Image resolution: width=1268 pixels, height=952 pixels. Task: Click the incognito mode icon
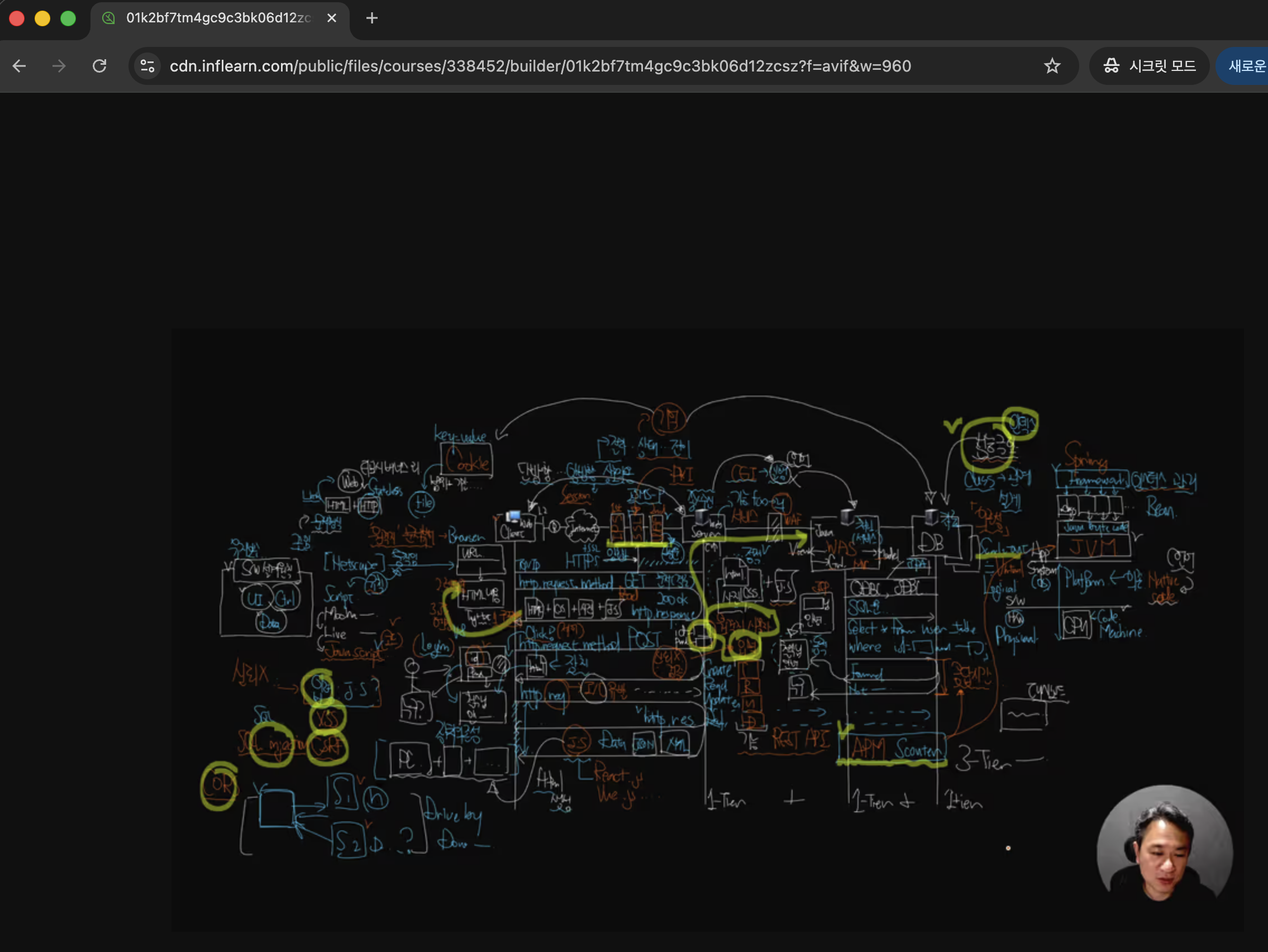1112,66
